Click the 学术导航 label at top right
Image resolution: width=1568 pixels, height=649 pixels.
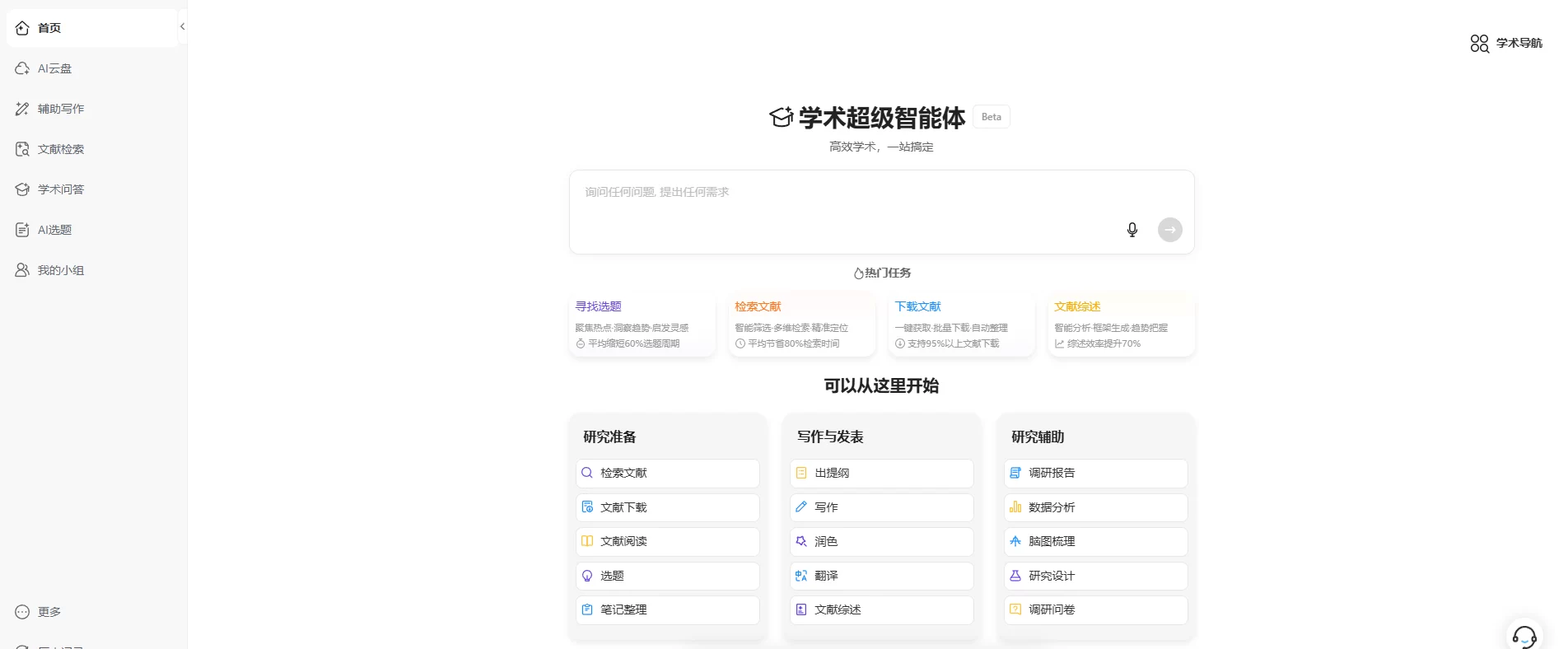pyautogui.click(x=1519, y=43)
